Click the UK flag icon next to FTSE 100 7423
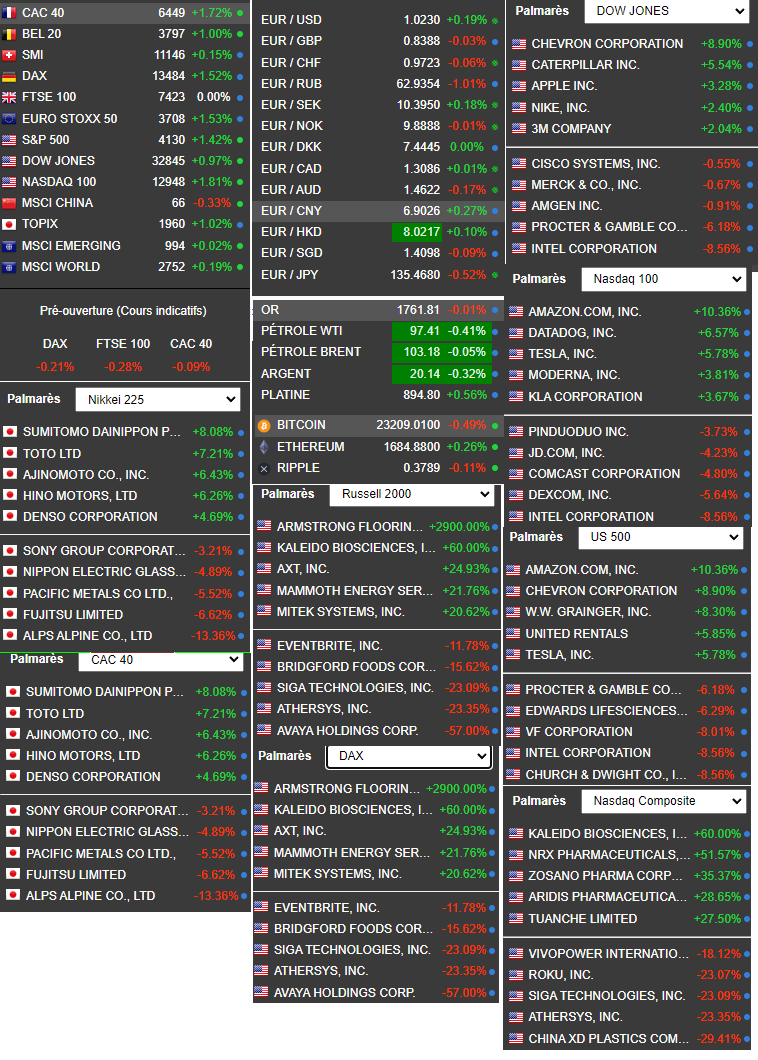The width and height of the screenshot is (758, 1060). 9,97
